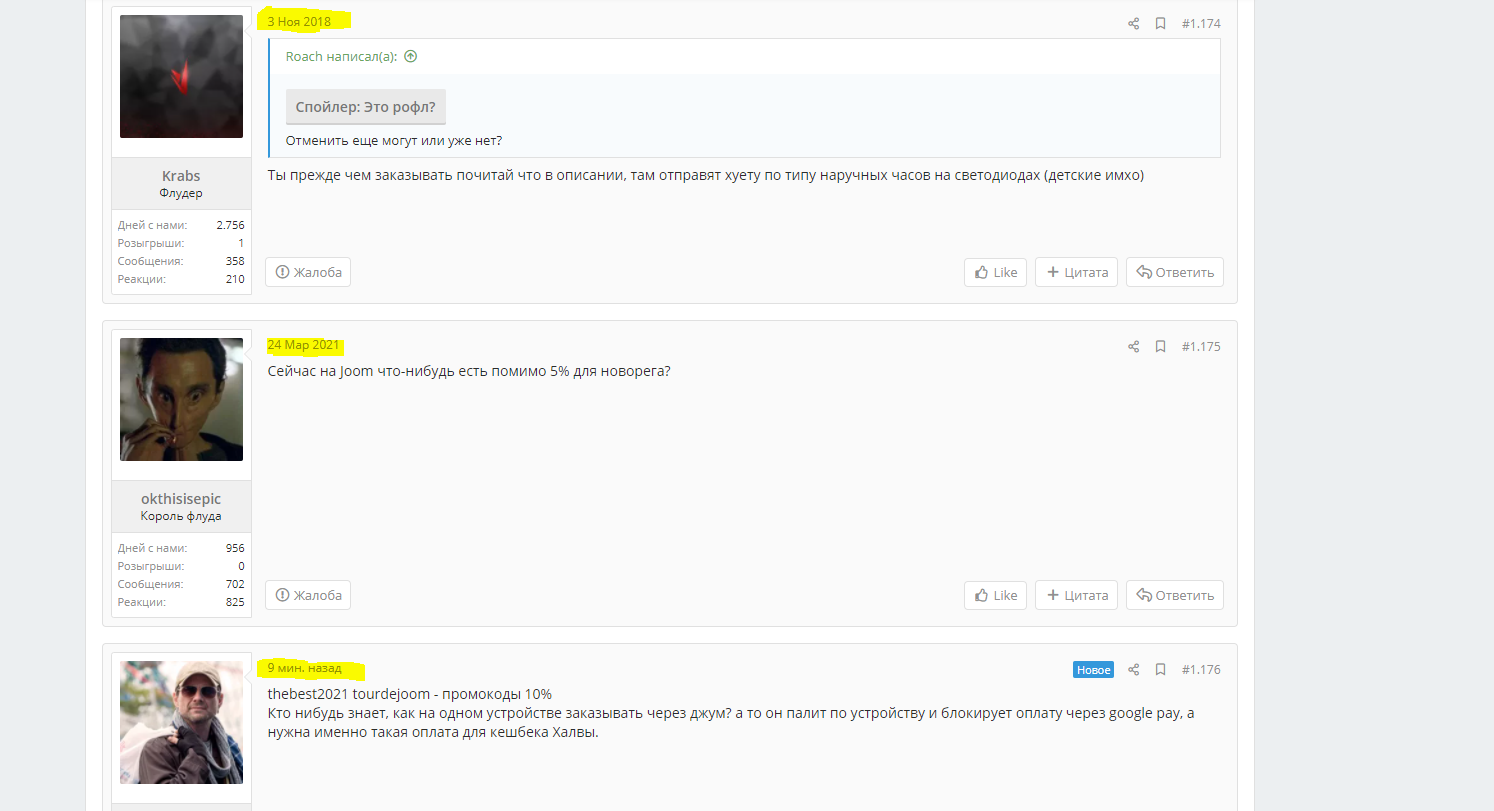Like the post by okthisisepic
Image resolution: width=1494 pixels, height=811 pixels.
[x=995, y=595]
